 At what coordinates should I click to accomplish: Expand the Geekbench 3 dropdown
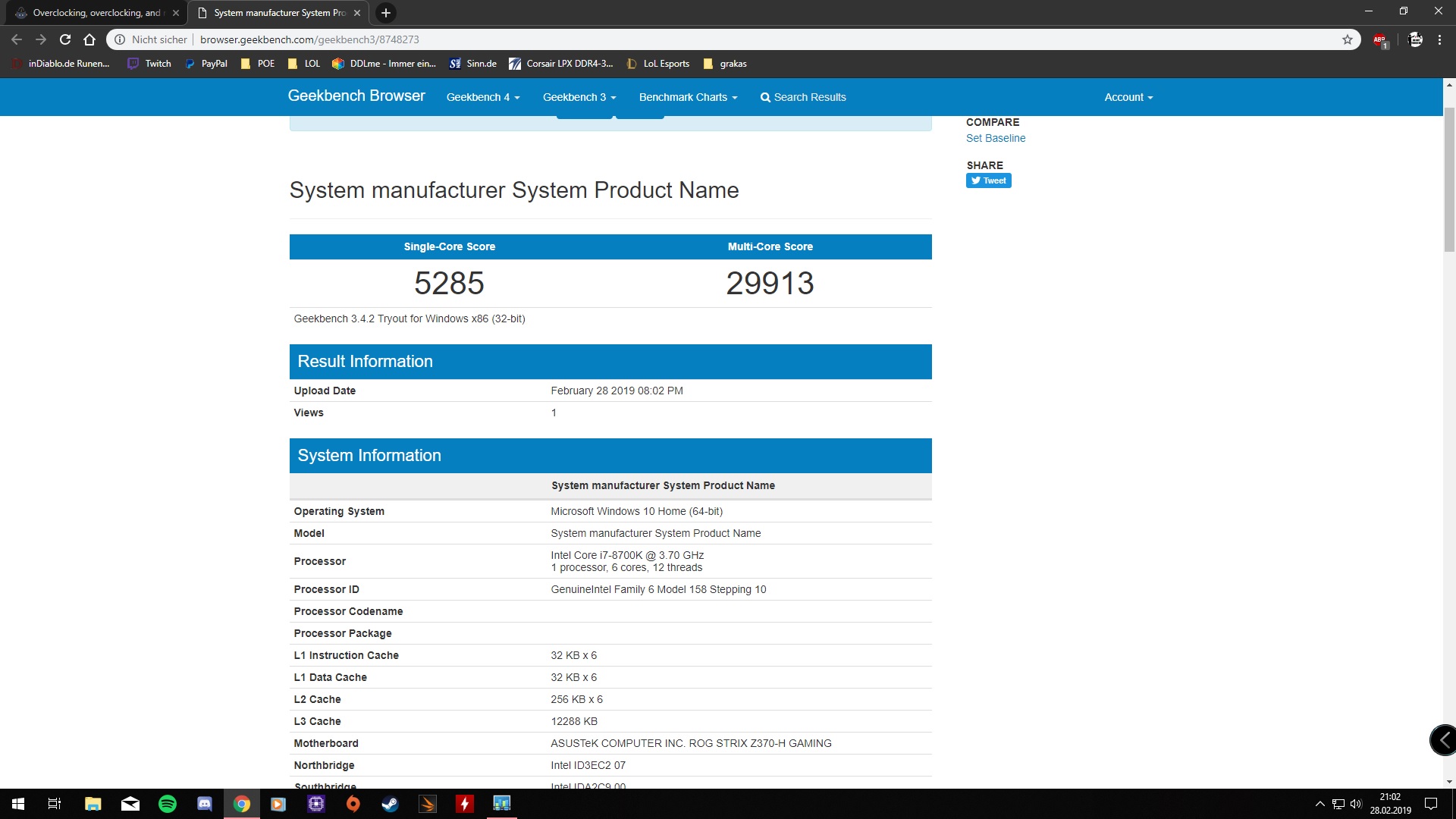pos(579,97)
